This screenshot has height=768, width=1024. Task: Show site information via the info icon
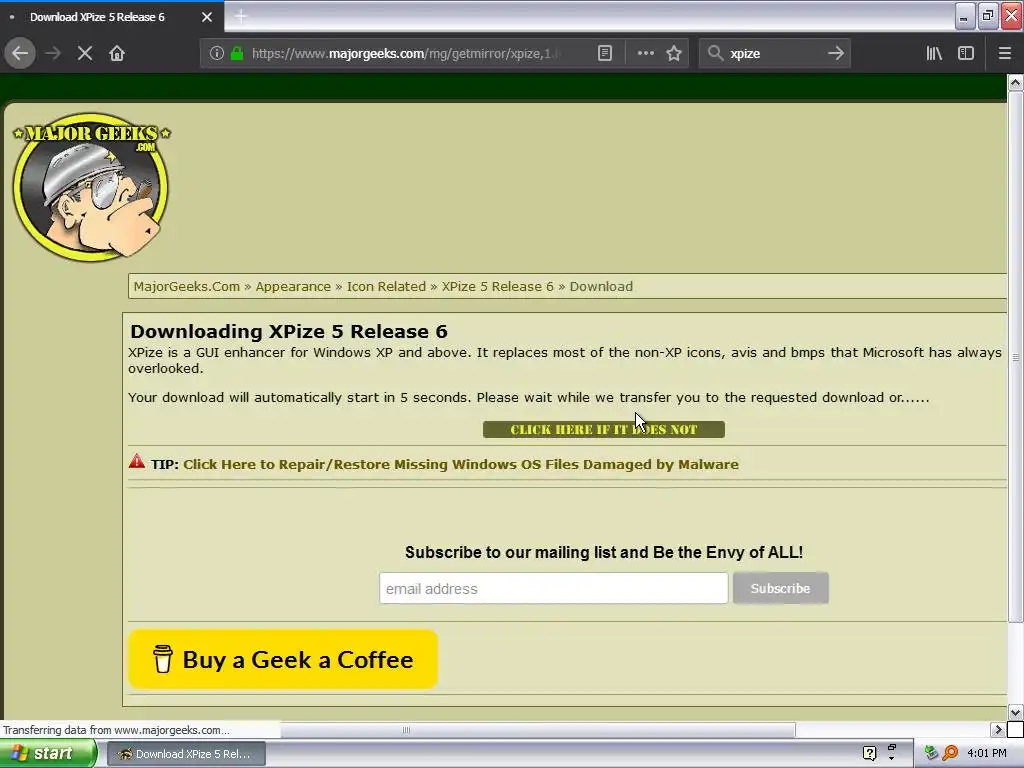[x=216, y=54]
